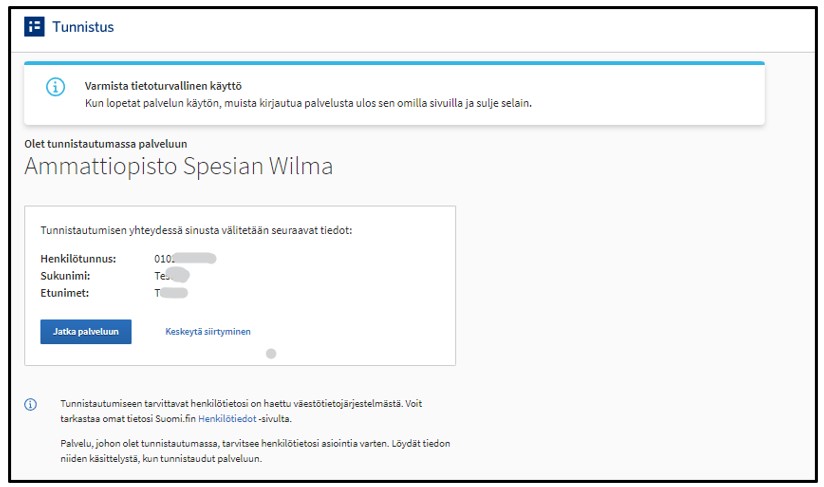Select the heading Ammattiopisto Spesian Wilma
This screenshot has height=487, width=824.
click(x=179, y=167)
